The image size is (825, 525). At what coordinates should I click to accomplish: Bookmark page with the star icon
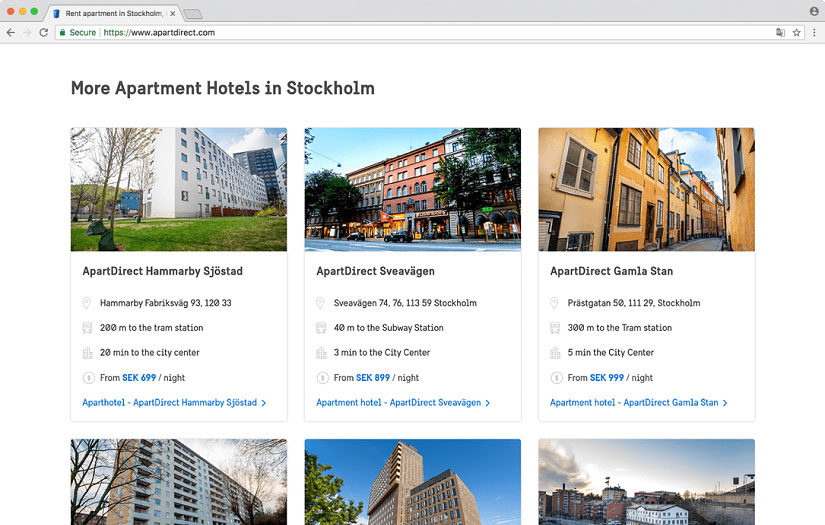click(797, 33)
